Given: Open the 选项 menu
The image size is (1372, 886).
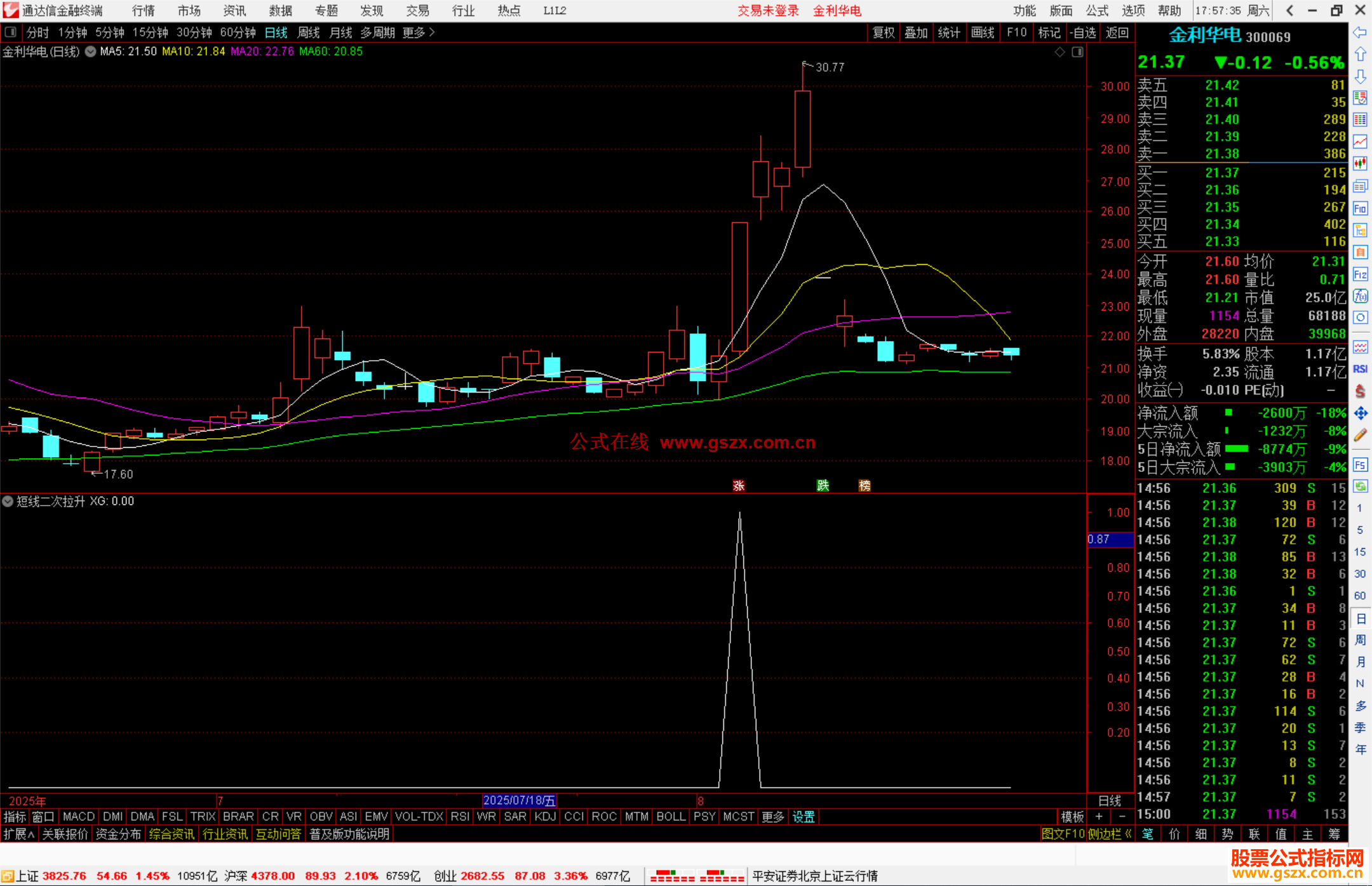Looking at the screenshot, I should coord(1133,11).
